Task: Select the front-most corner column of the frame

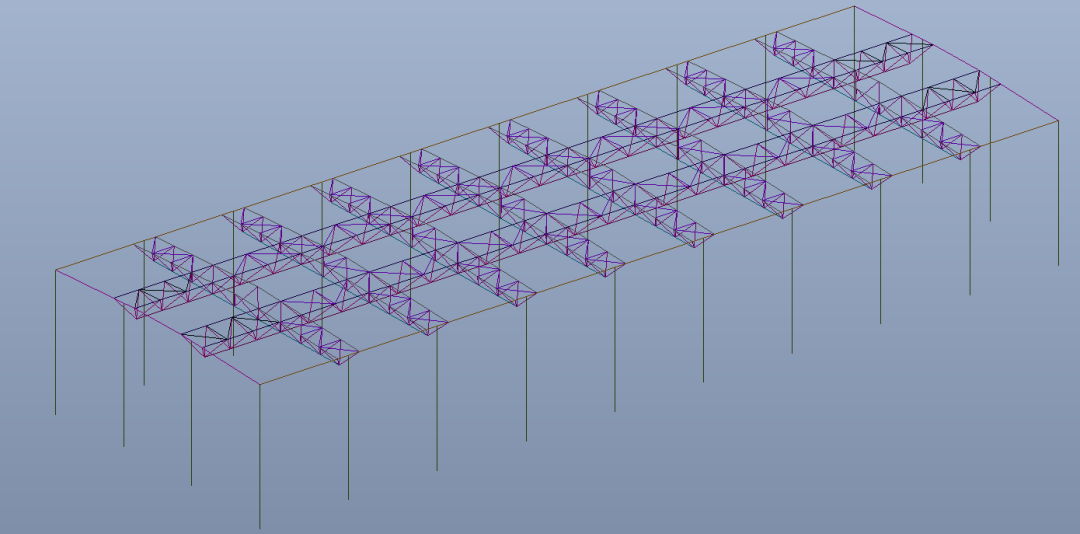Action: (260, 460)
